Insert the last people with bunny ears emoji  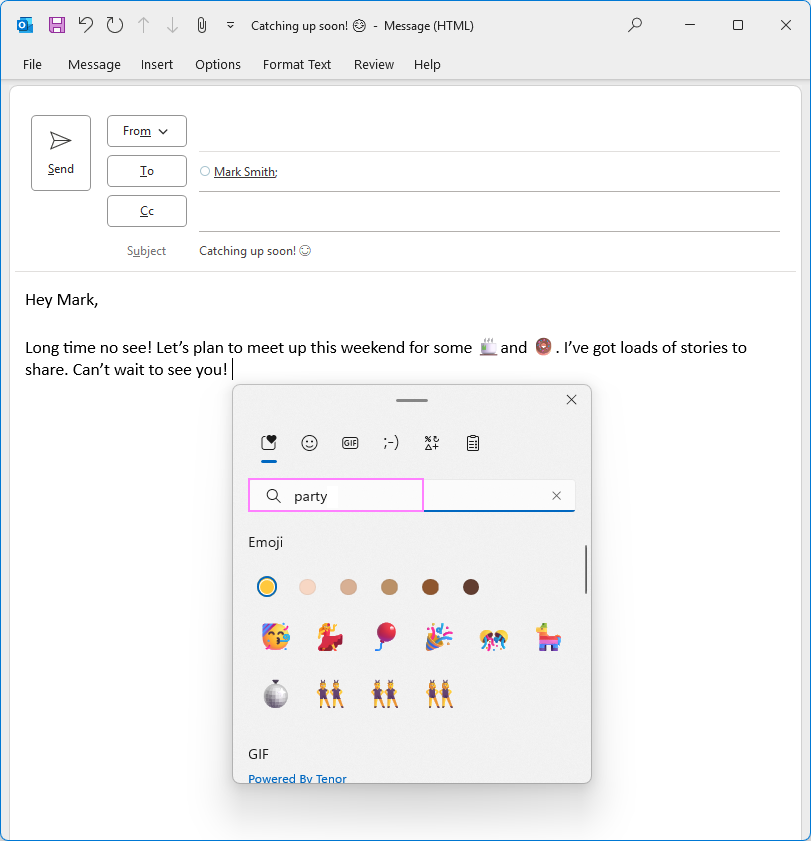point(440,694)
